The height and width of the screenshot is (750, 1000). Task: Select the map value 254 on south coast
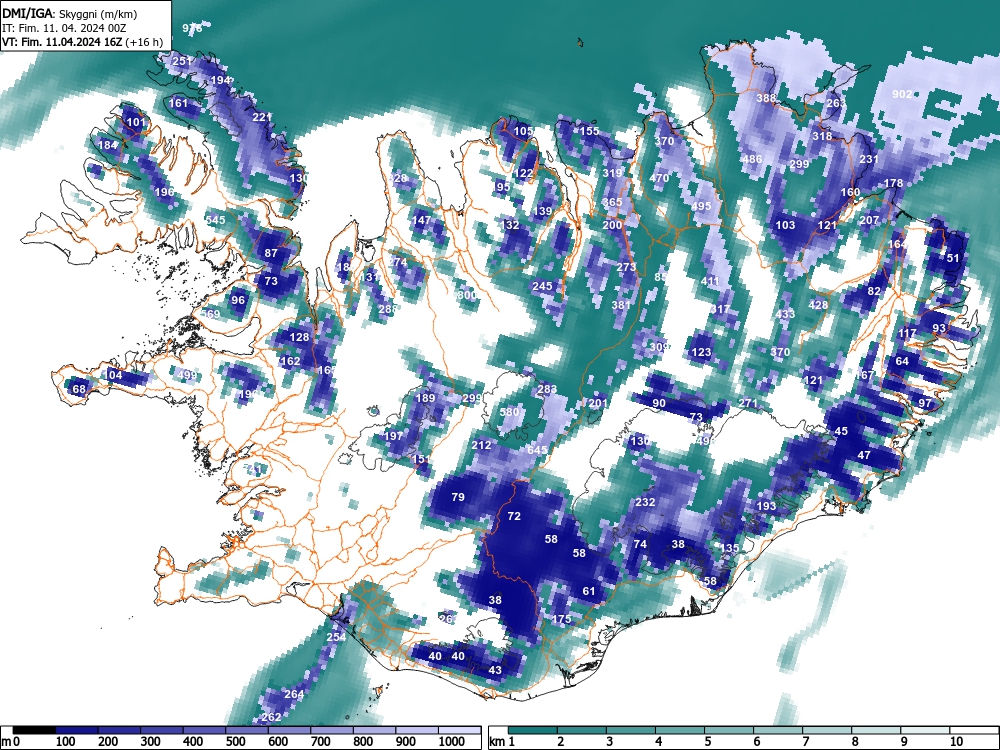tap(336, 636)
